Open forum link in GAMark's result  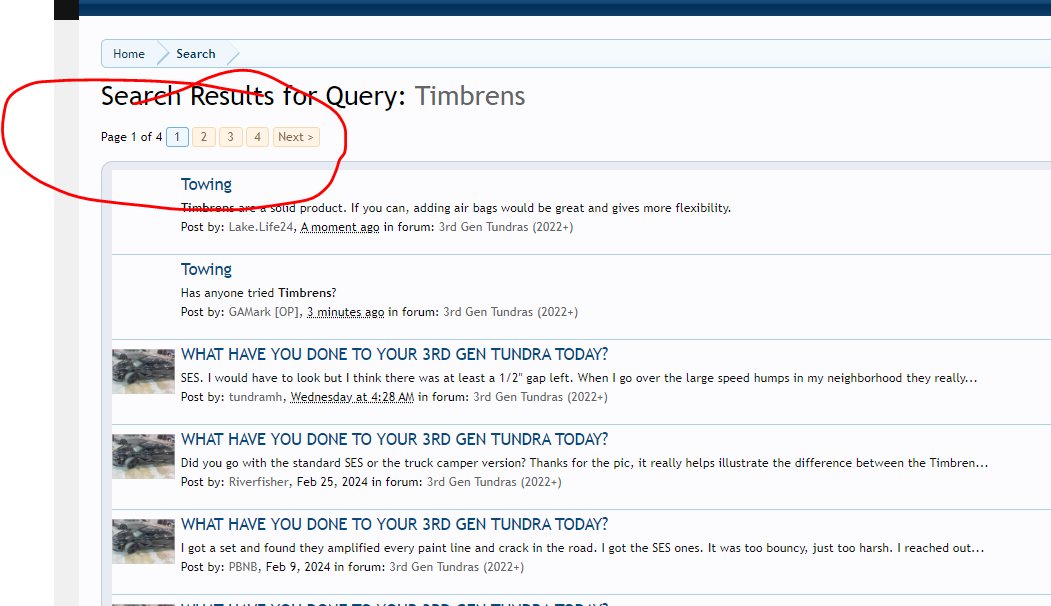click(511, 312)
